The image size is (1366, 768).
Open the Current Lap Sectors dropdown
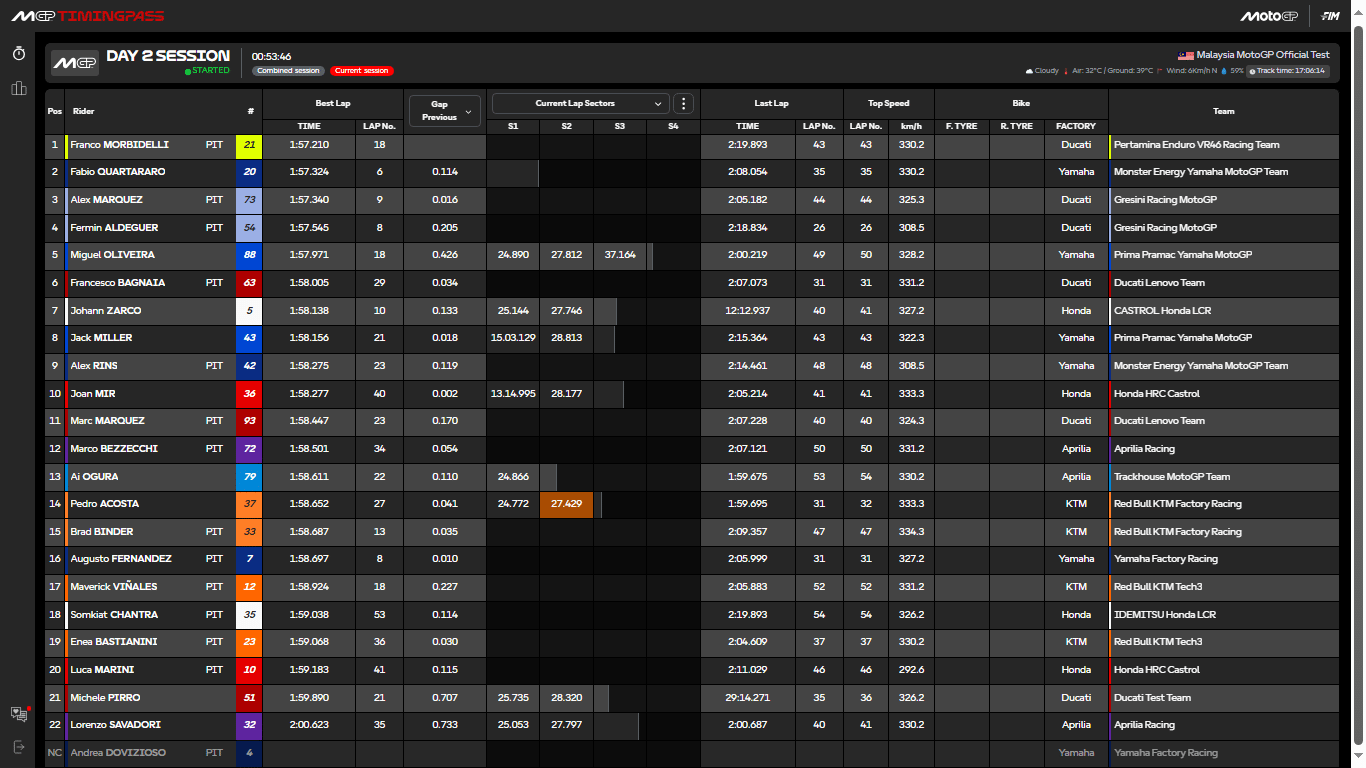pos(580,103)
